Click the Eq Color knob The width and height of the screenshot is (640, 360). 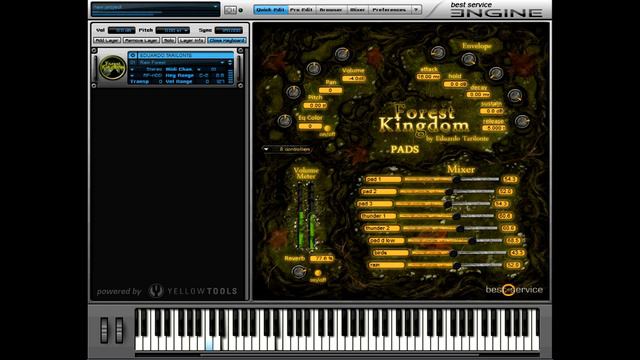[284, 120]
